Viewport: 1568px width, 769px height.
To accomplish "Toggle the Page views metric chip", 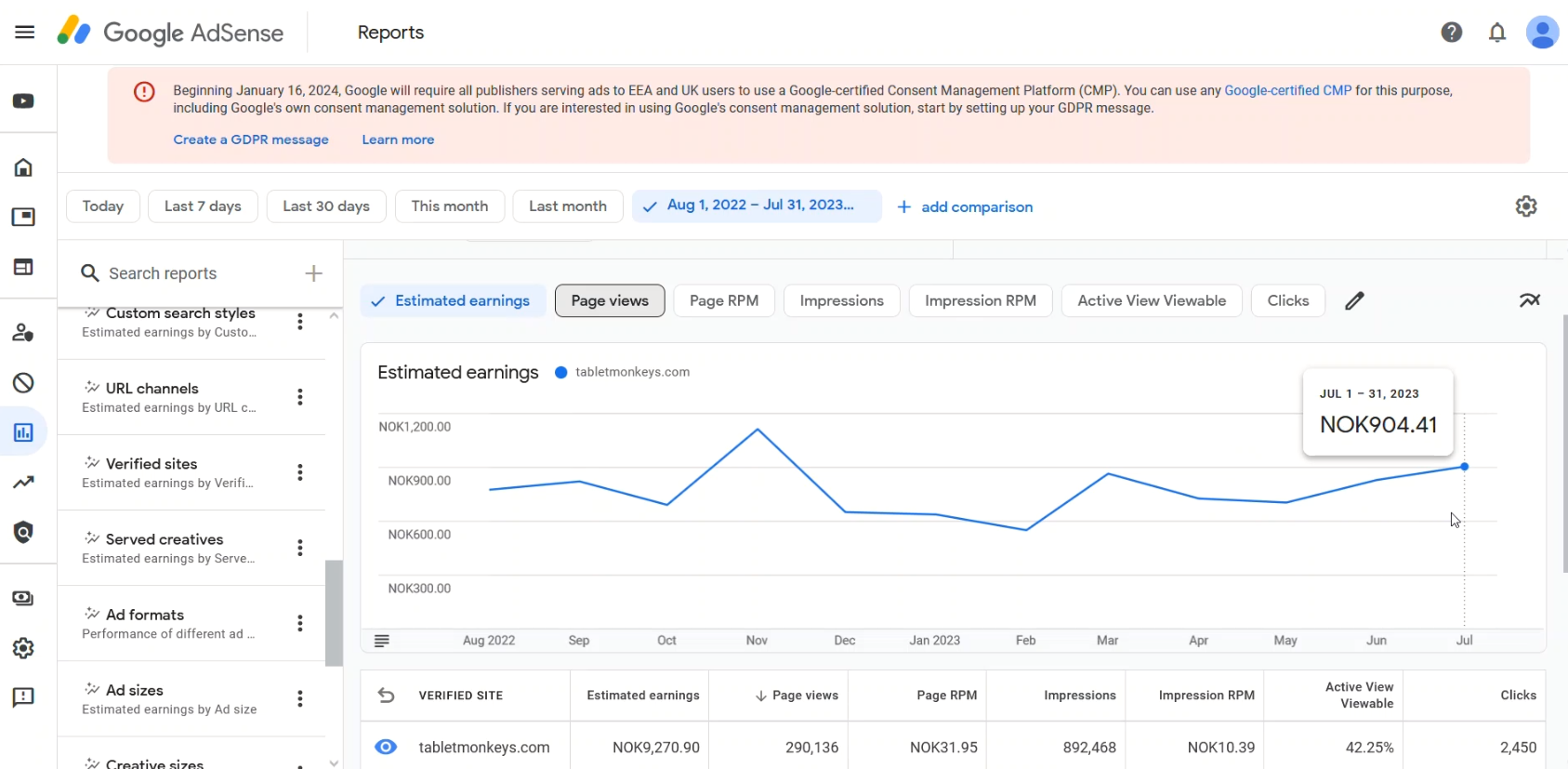I will tap(610, 300).
